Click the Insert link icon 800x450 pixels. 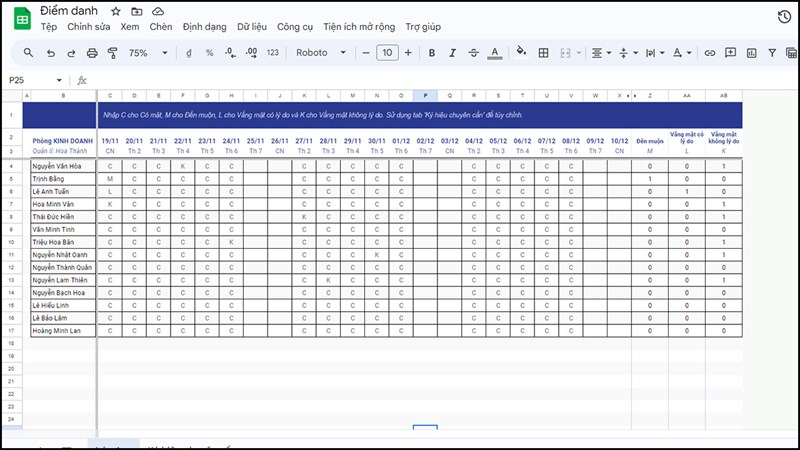pyautogui.click(x=710, y=53)
